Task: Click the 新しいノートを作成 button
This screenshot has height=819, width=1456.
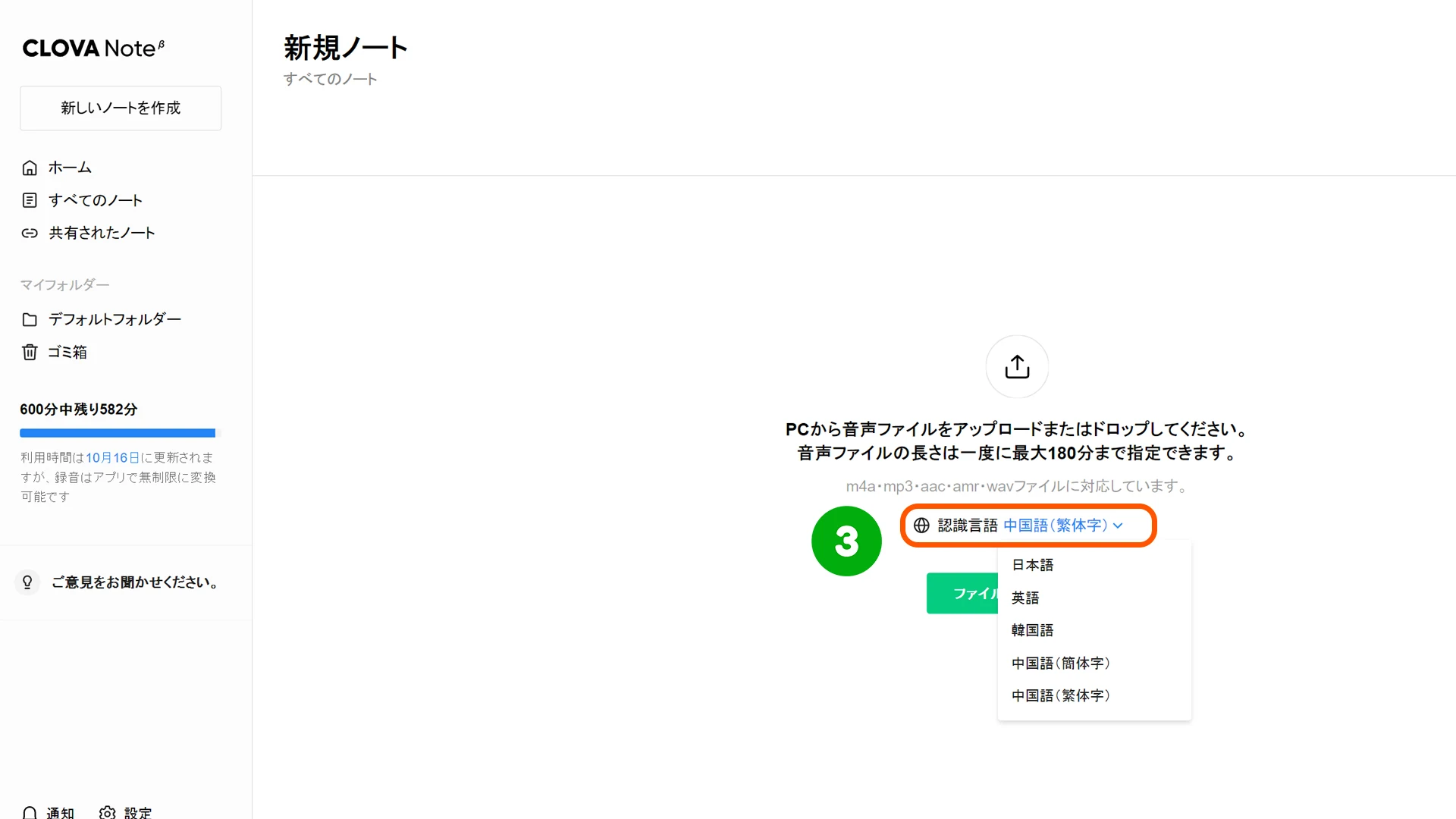Action: click(x=121, y=108)
